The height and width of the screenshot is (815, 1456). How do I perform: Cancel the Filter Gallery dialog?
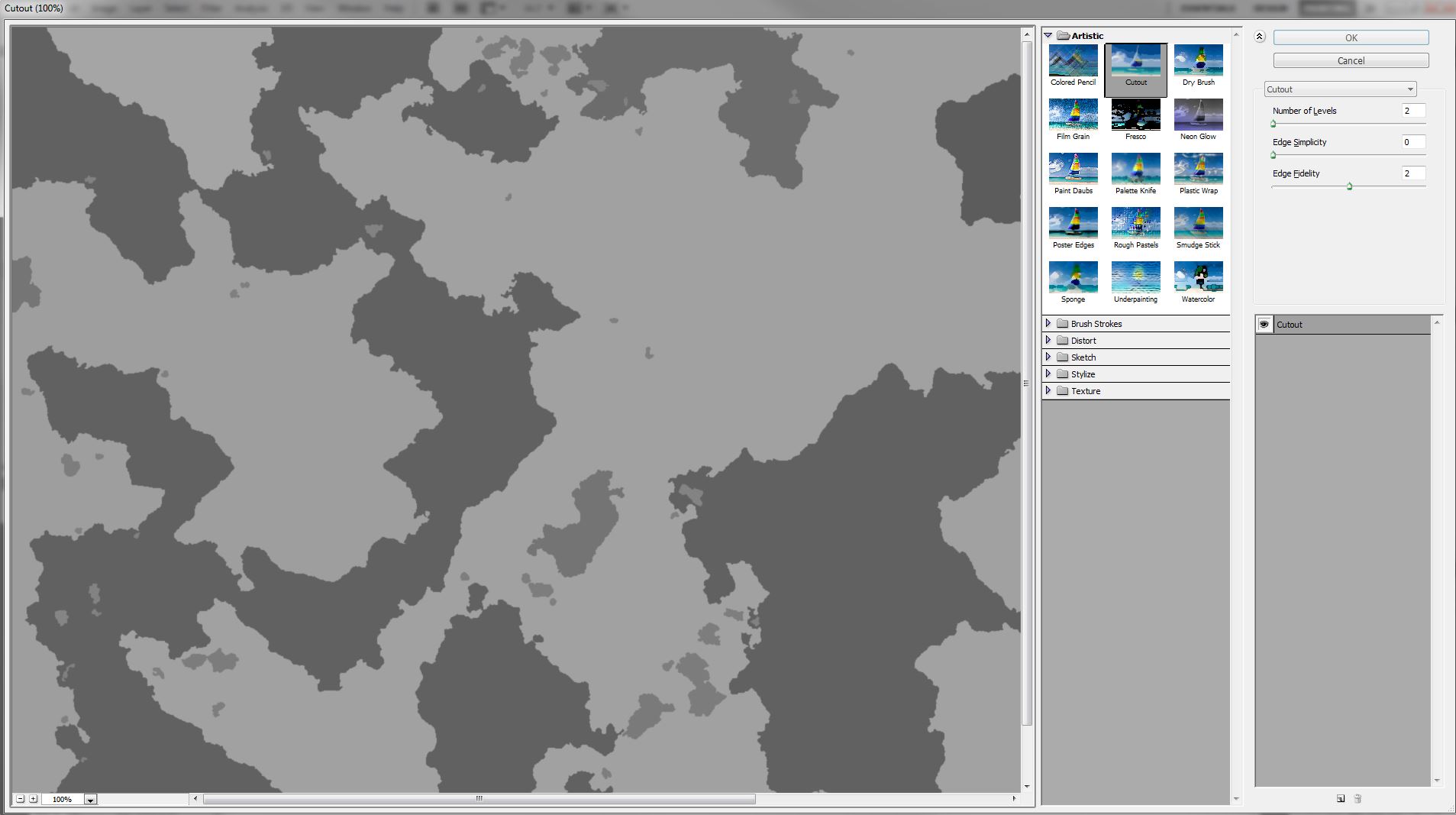[x=1350, y=60]
